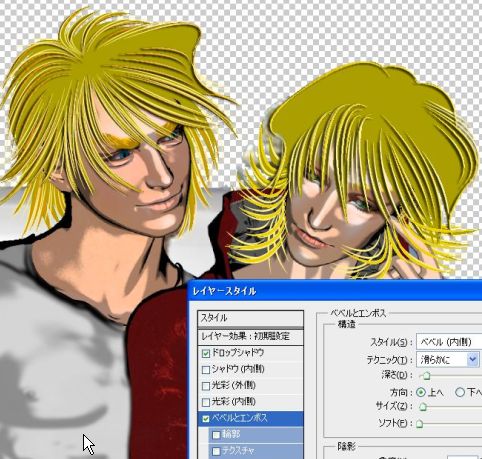Click the 深さ(D) slider handle

pos(425,376)
